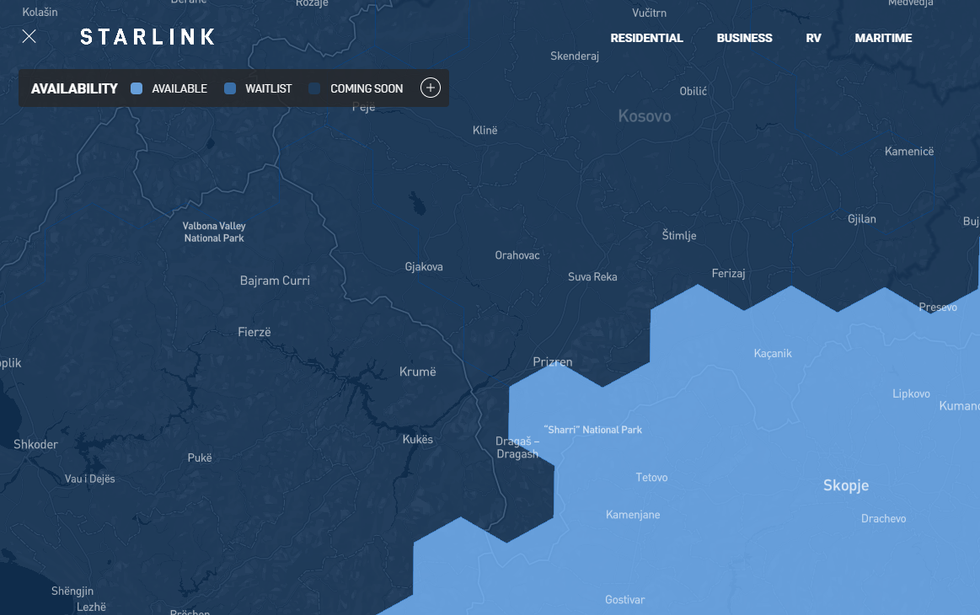Click the Coming Soon dark swatch

tap(315, 89)
